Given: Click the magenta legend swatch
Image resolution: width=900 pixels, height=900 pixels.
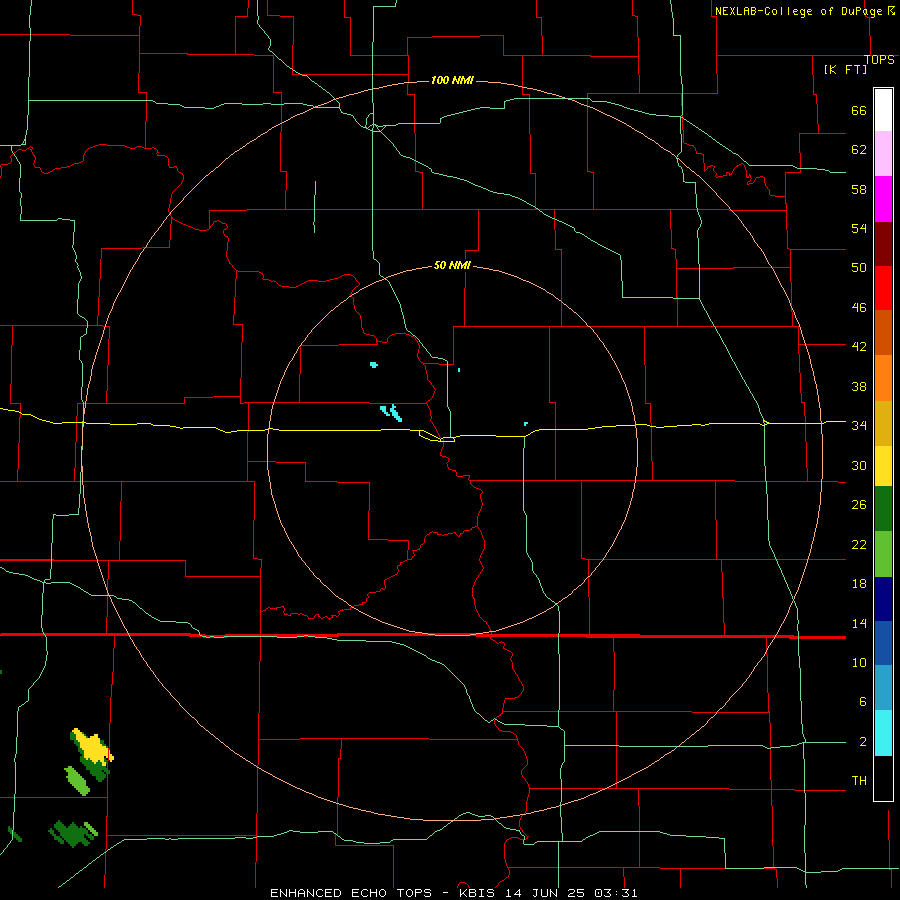Looking at the screenshot, I should [x=883, y=199].
